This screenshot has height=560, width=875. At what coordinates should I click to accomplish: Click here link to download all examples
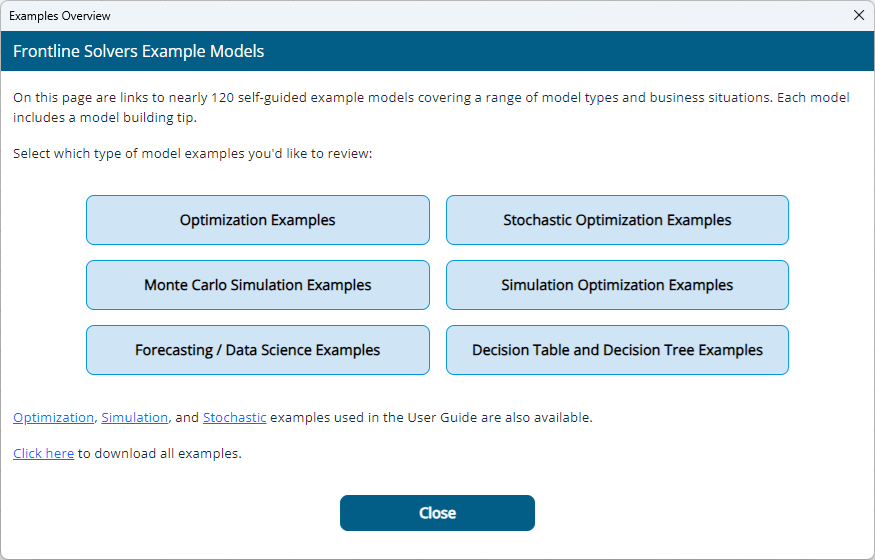(43, 453)
